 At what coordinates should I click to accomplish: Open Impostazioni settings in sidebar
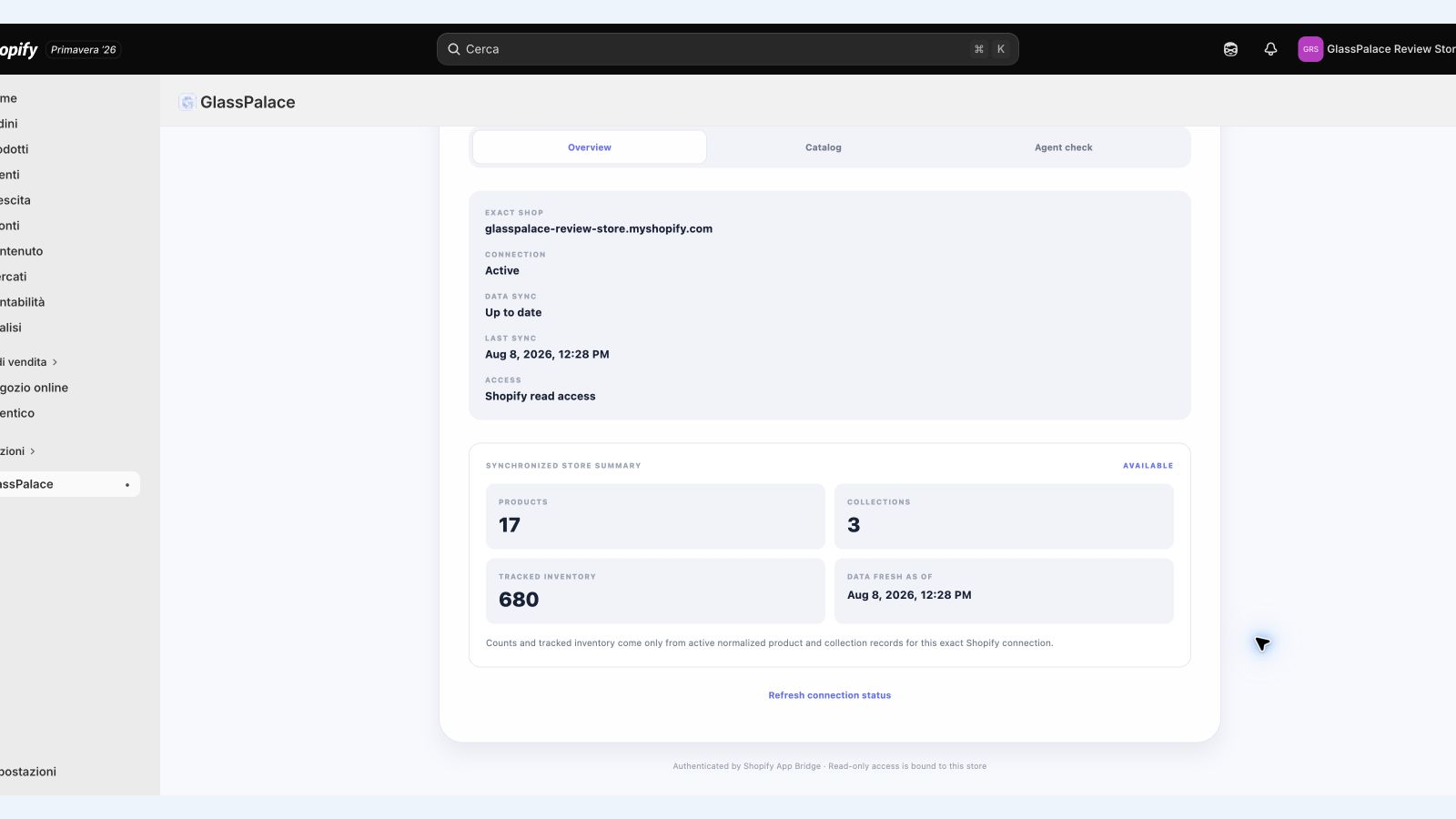[x=69, y=772]
